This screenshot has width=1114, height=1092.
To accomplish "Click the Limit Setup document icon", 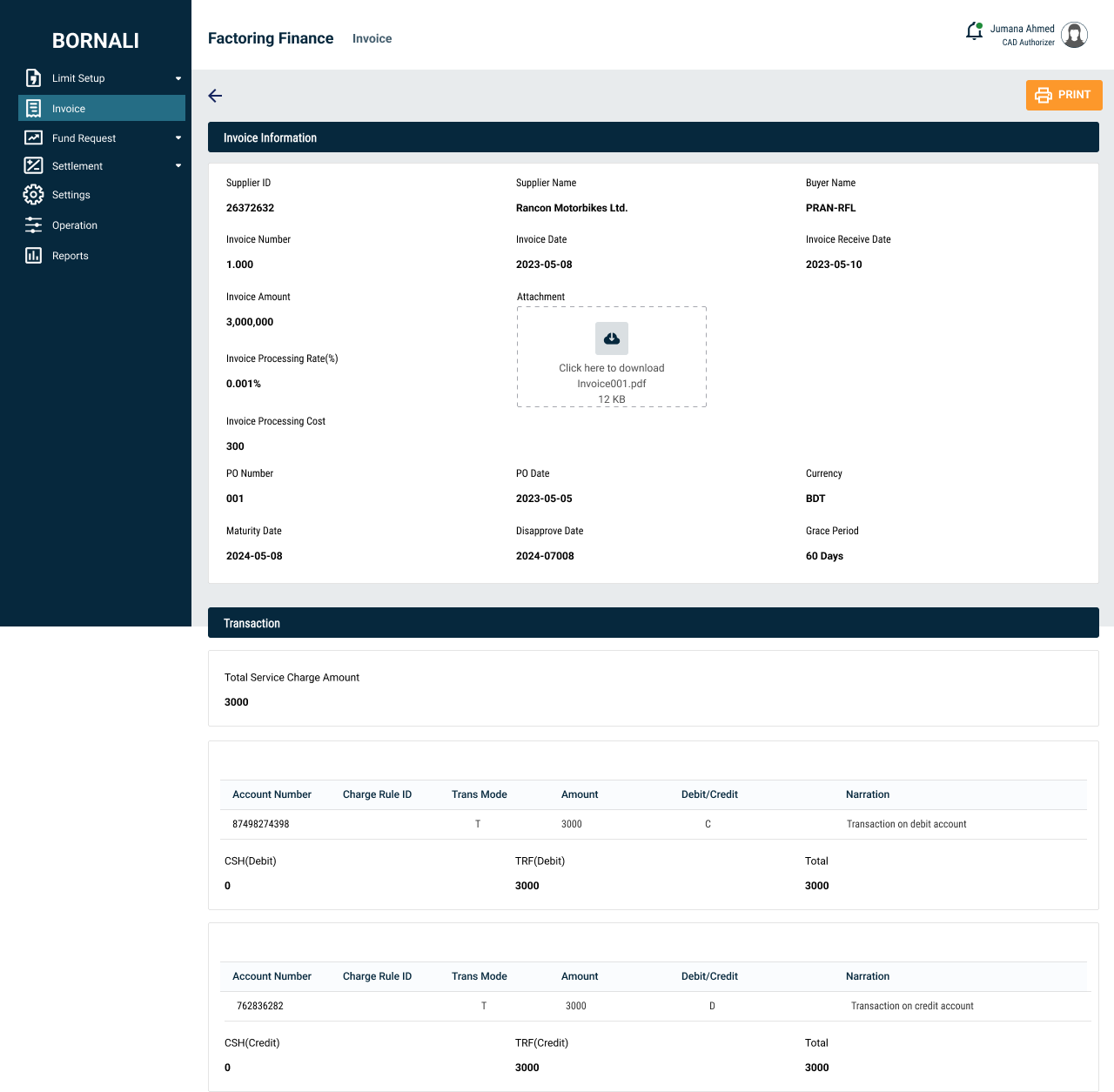I will 33,78.
